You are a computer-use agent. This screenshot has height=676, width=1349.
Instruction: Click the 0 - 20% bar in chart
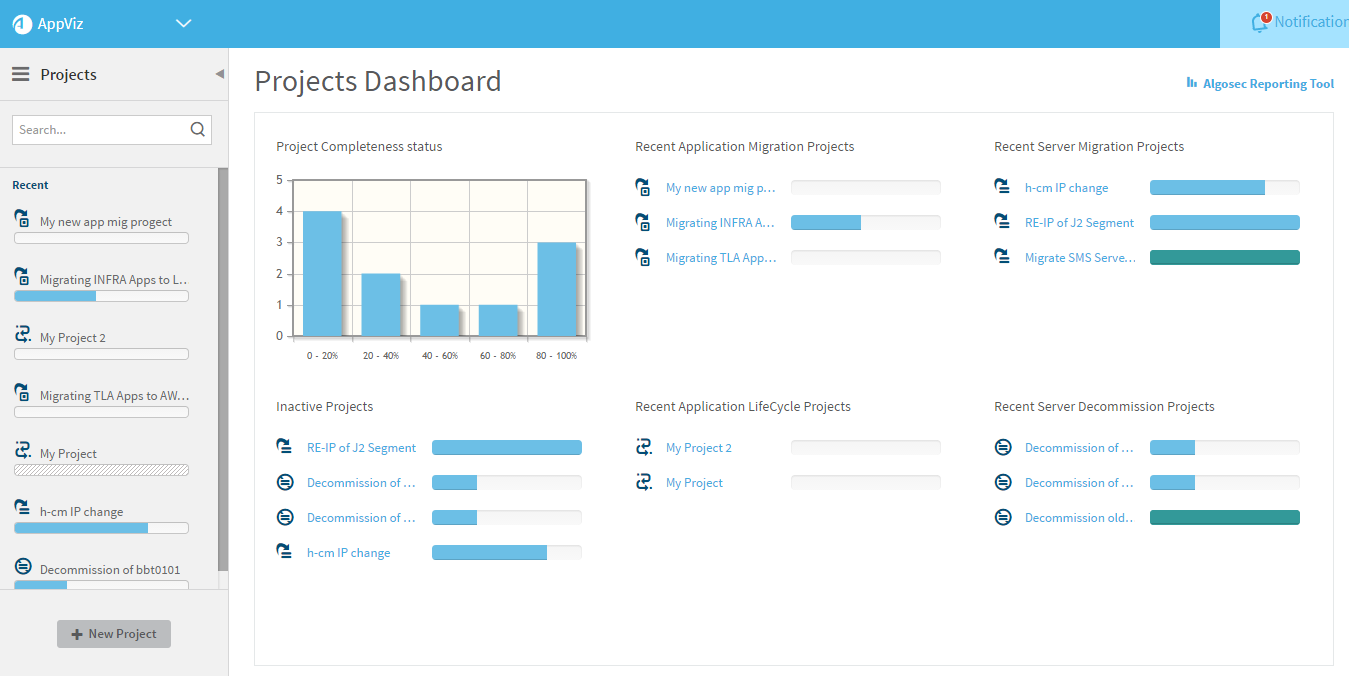click(x=322, y=273)
